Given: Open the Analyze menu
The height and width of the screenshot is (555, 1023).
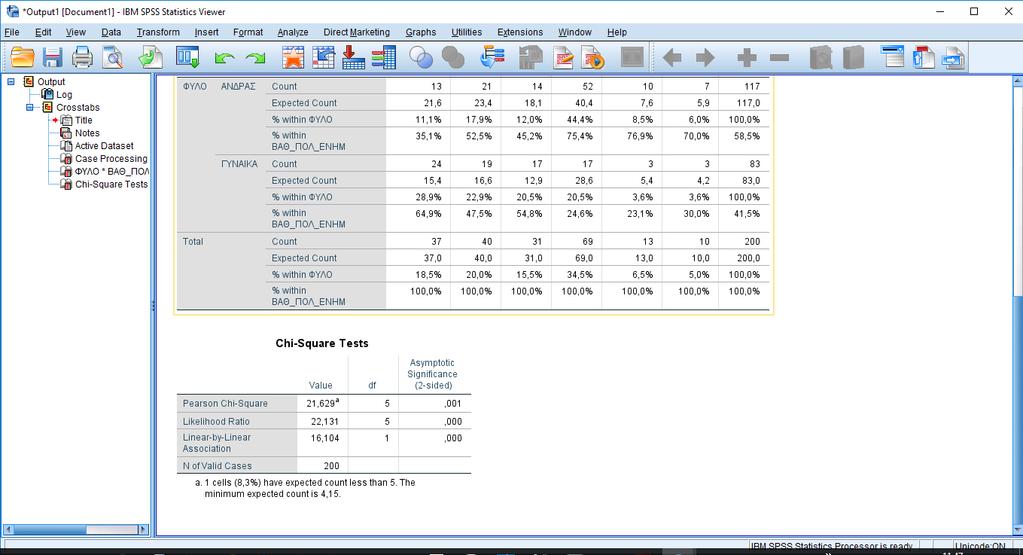Looking at the screenshot, I should 292,32.
